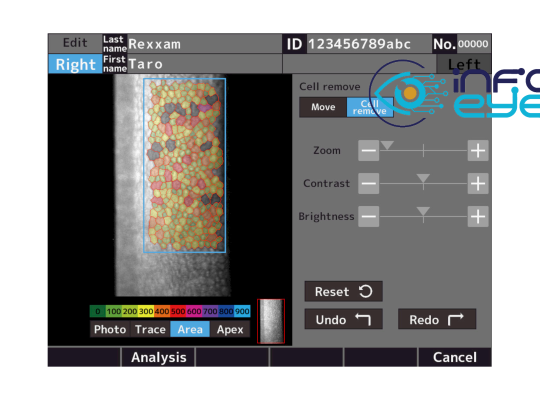The width and height of the screenshot is (540, 400).
Task: Run Analysis from the bottom bar
Action: [158, 357]
